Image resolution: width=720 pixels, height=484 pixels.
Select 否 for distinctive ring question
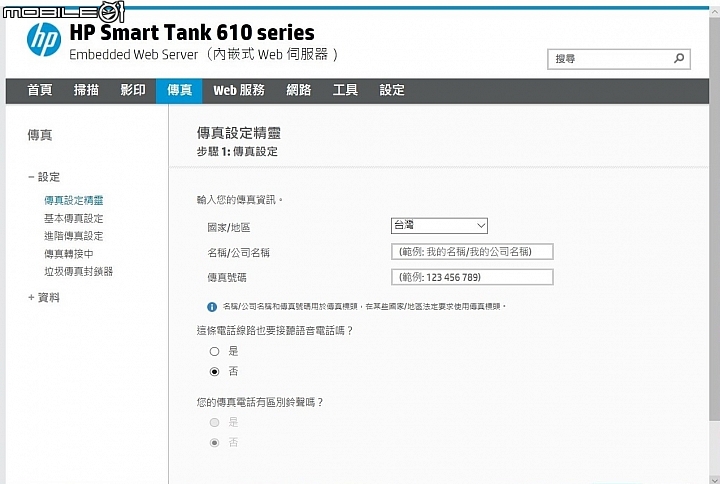(214, 443)
